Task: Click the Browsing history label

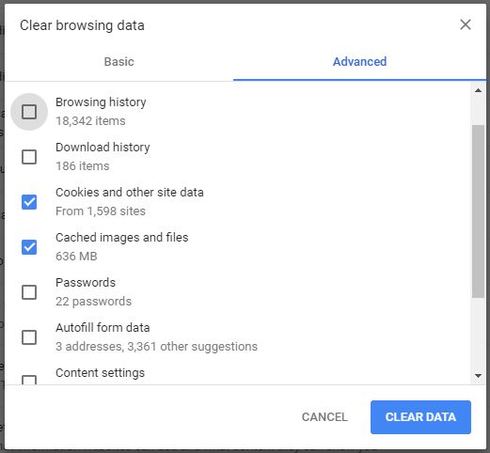Action: [101, 102]
